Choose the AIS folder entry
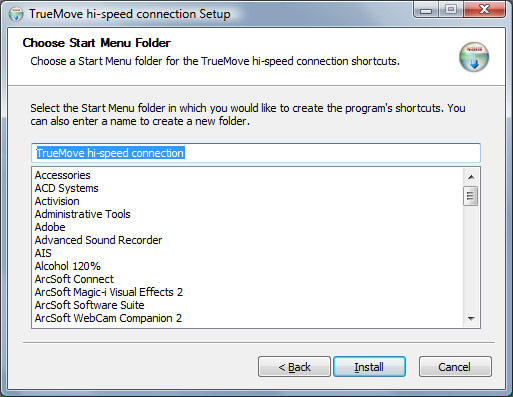 [43, 253]
